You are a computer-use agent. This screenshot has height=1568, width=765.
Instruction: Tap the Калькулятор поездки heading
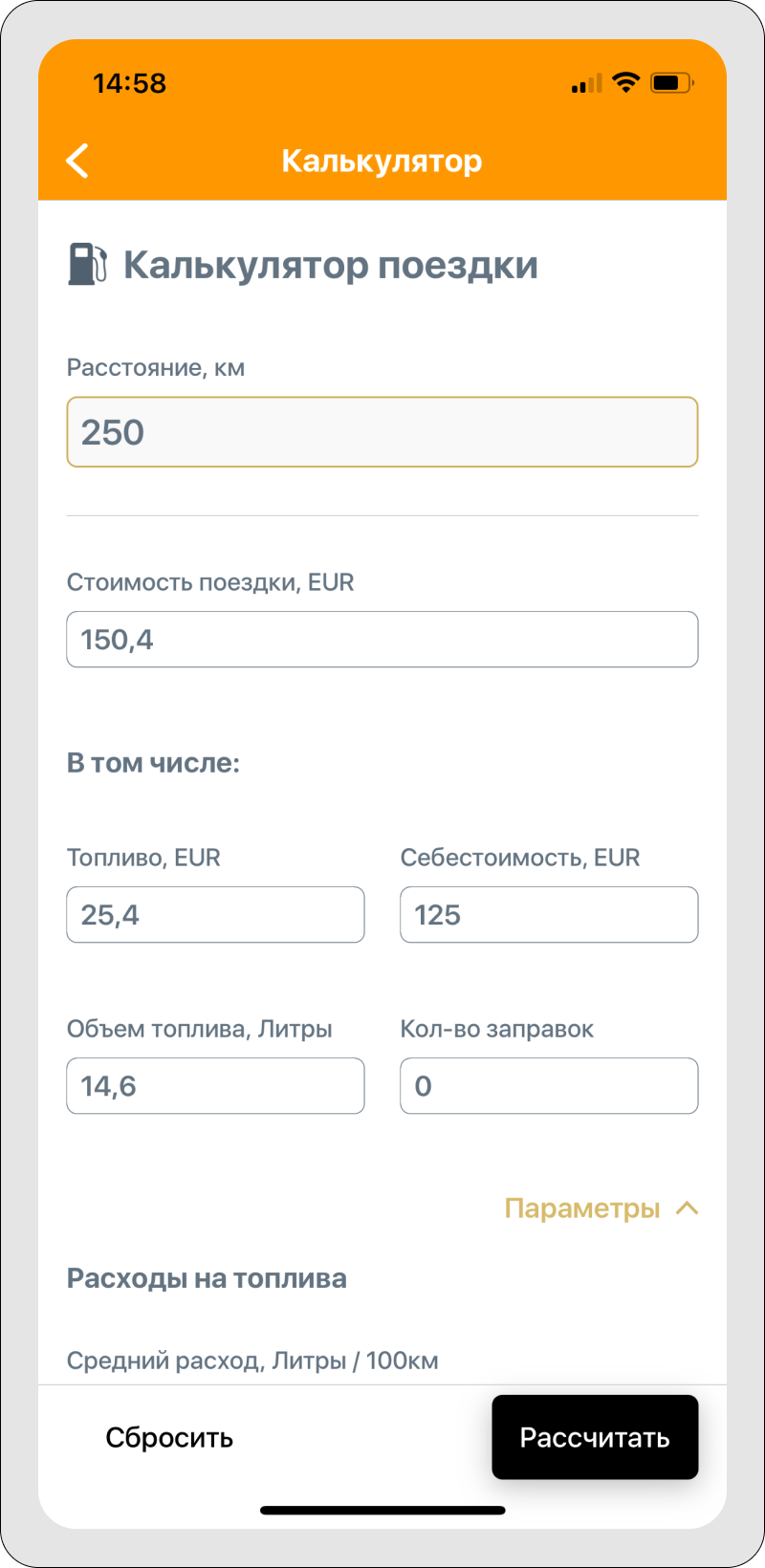pyautogui.click(x=331, y=265)
